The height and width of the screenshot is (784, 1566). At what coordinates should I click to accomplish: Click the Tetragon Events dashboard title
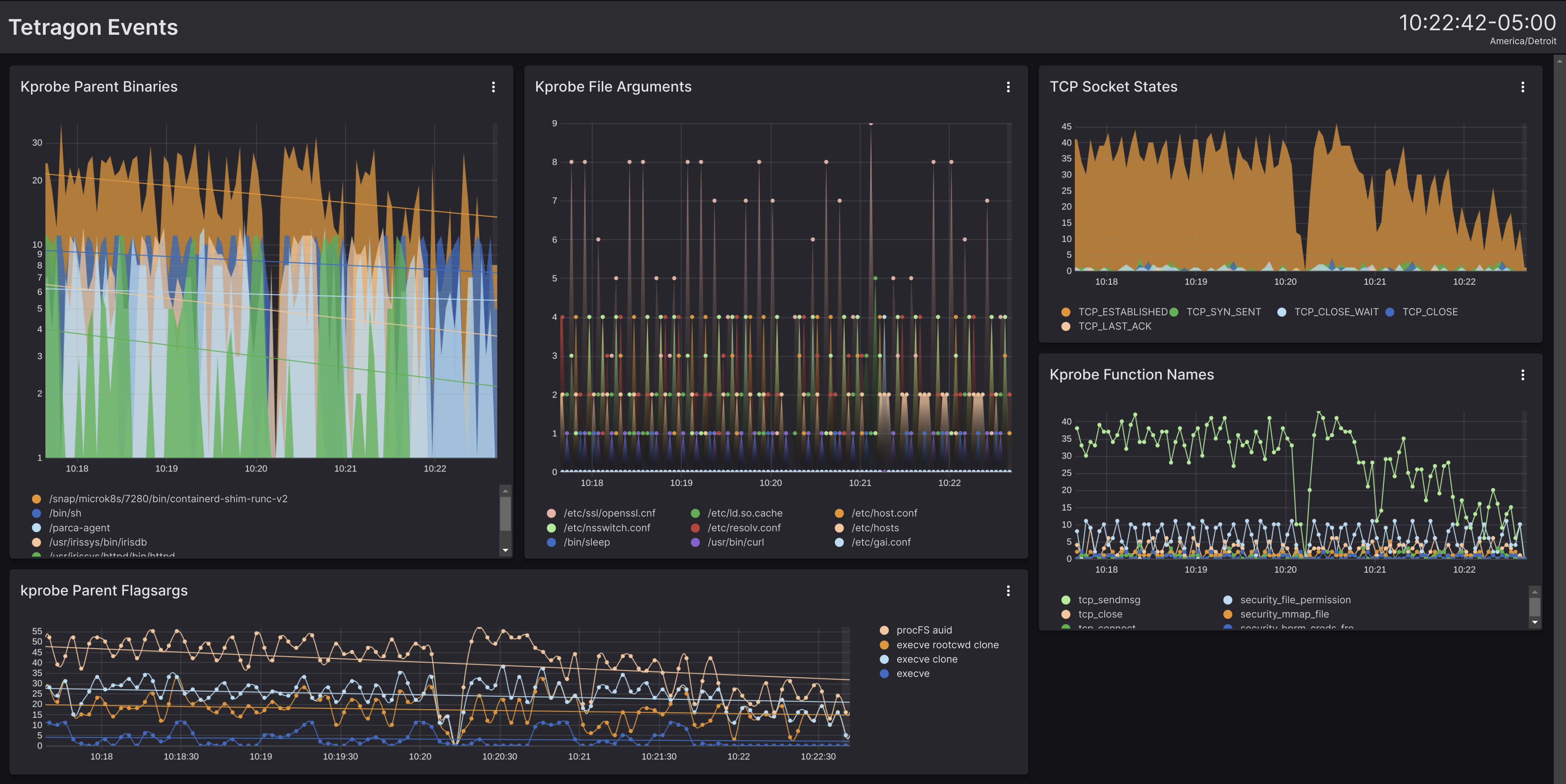93,27
